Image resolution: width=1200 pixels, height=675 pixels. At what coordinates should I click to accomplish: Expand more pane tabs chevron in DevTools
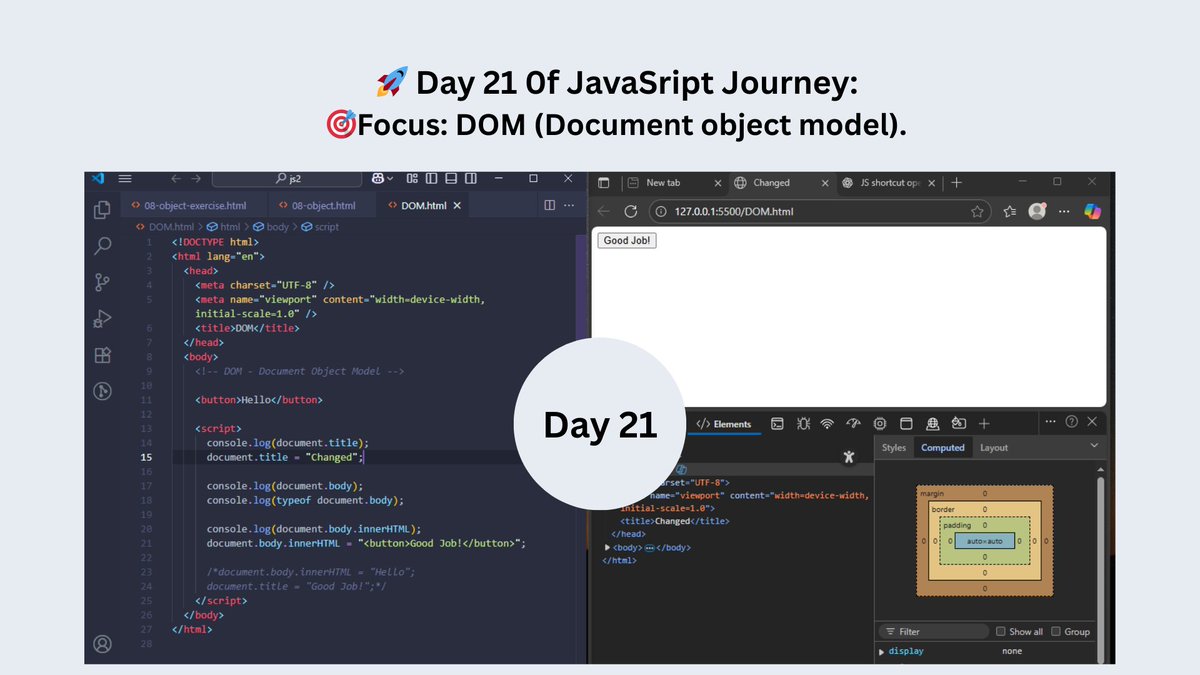pyautogui.click(x=1094, y=446)
